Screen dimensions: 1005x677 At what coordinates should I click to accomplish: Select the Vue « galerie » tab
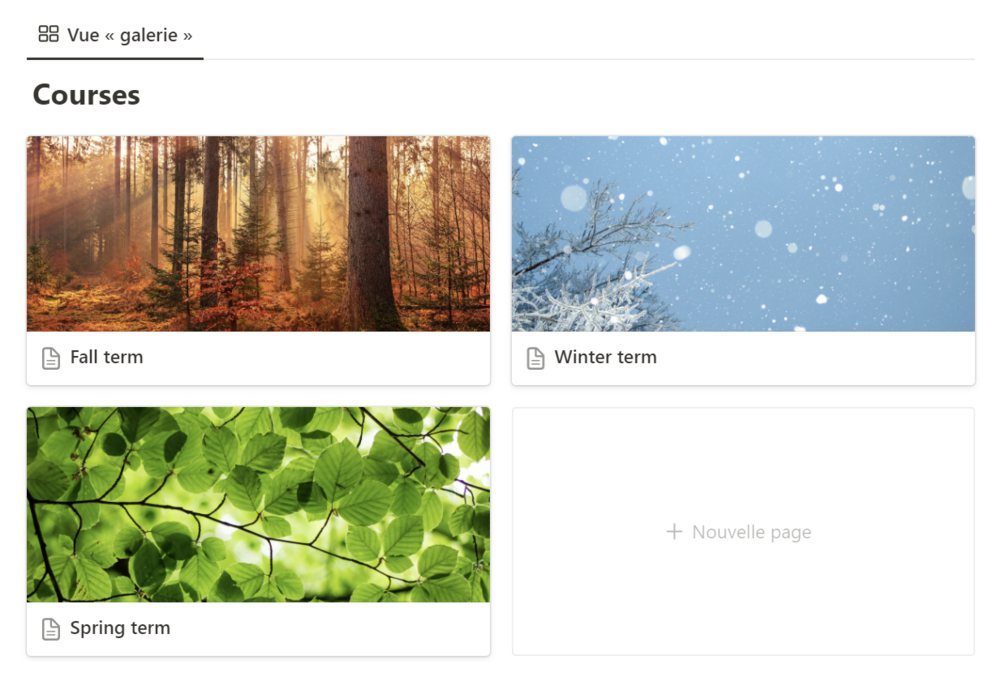pos(115,35)
